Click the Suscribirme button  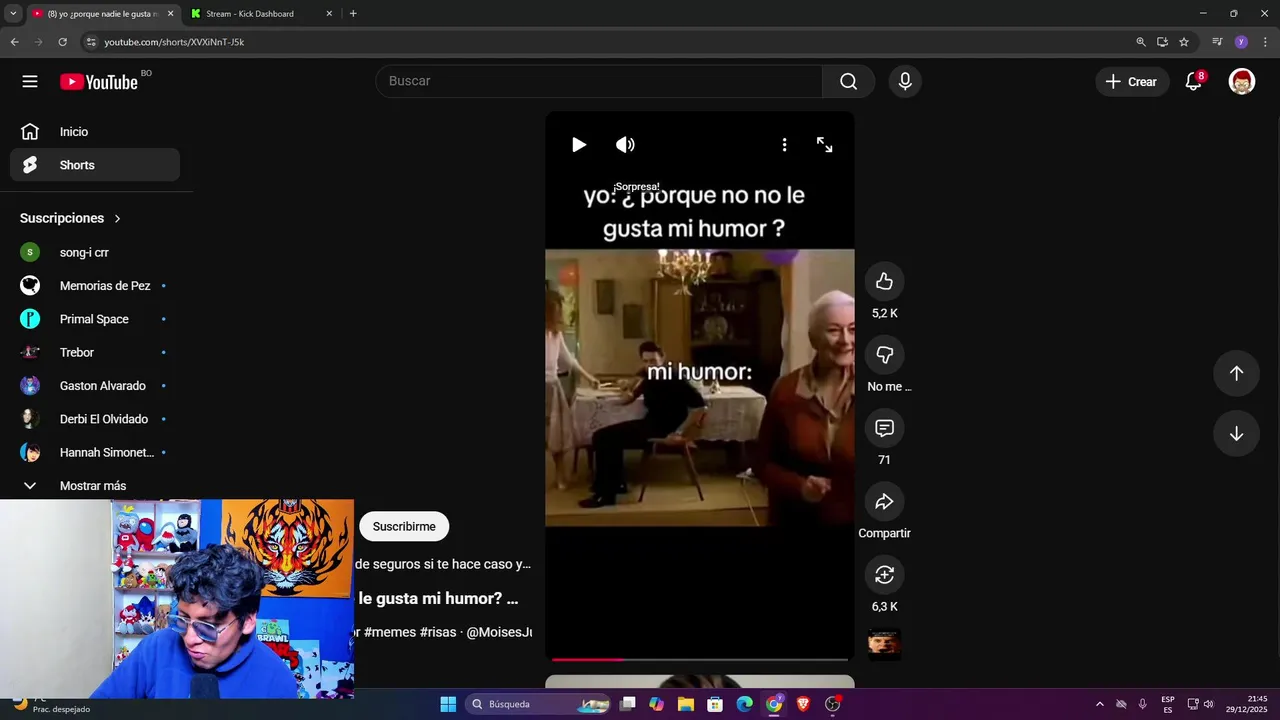404,527
